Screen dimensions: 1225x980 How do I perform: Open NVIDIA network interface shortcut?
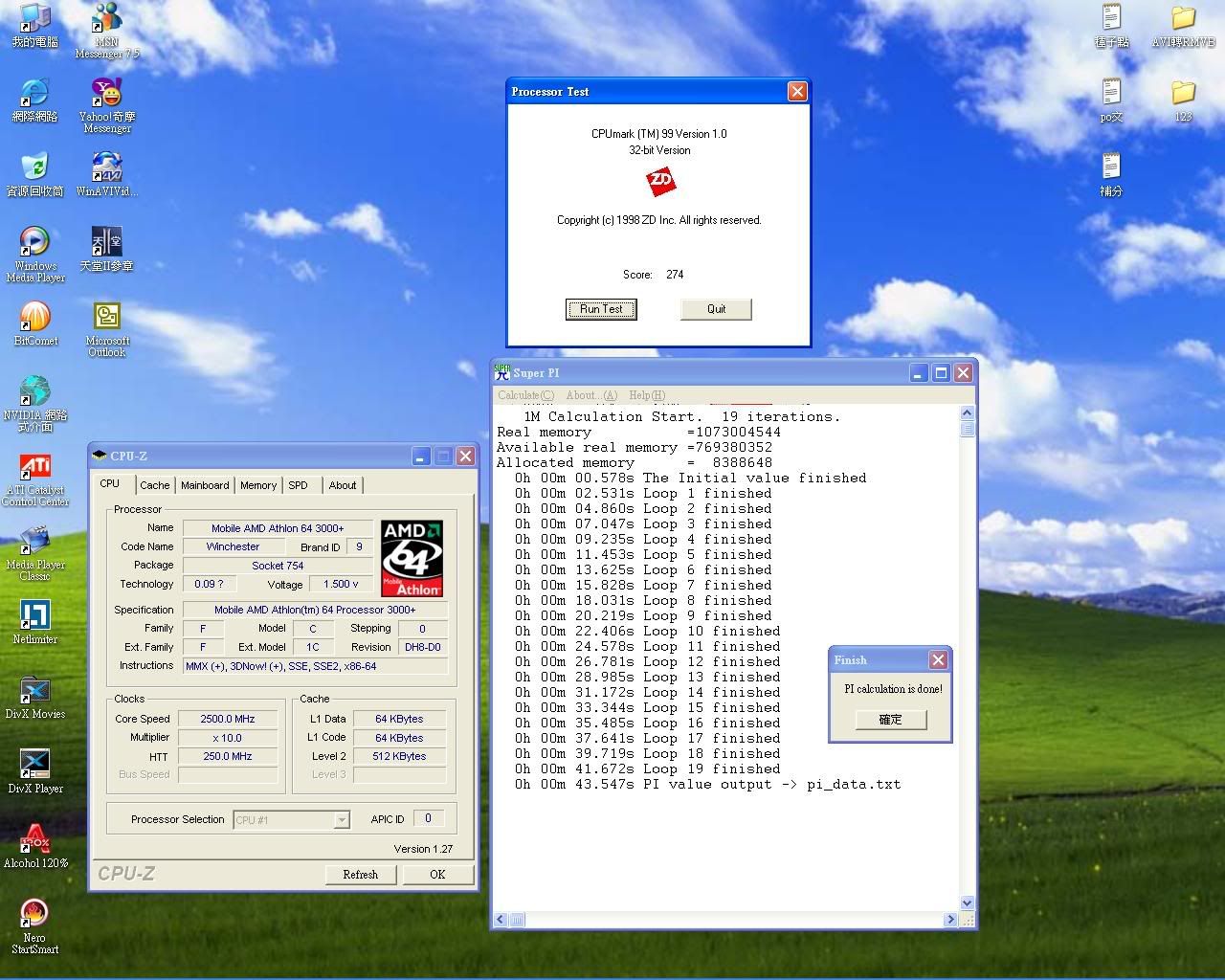(x=34, y=404)
